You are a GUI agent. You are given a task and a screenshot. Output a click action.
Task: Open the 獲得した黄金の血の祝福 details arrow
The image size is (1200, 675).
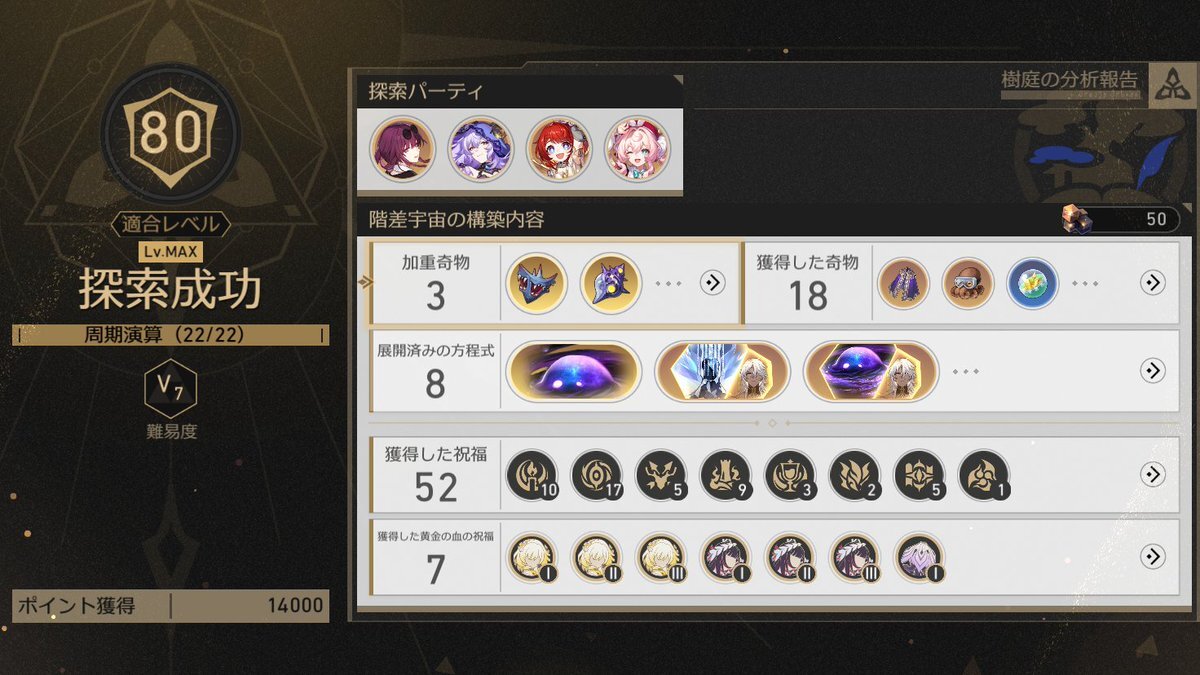tap(1152, 557)
